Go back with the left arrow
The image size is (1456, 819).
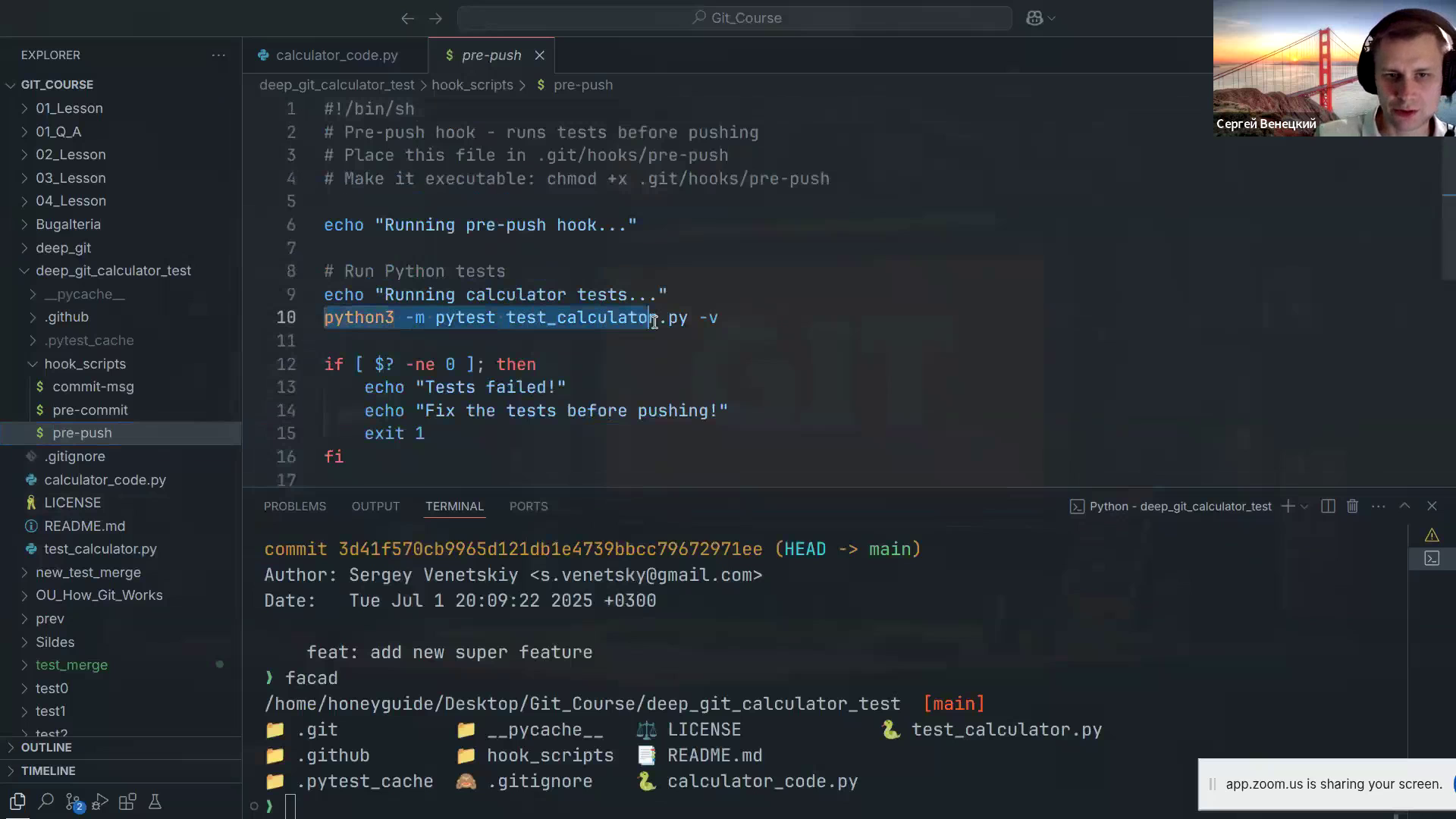click(x=407, y=18)
